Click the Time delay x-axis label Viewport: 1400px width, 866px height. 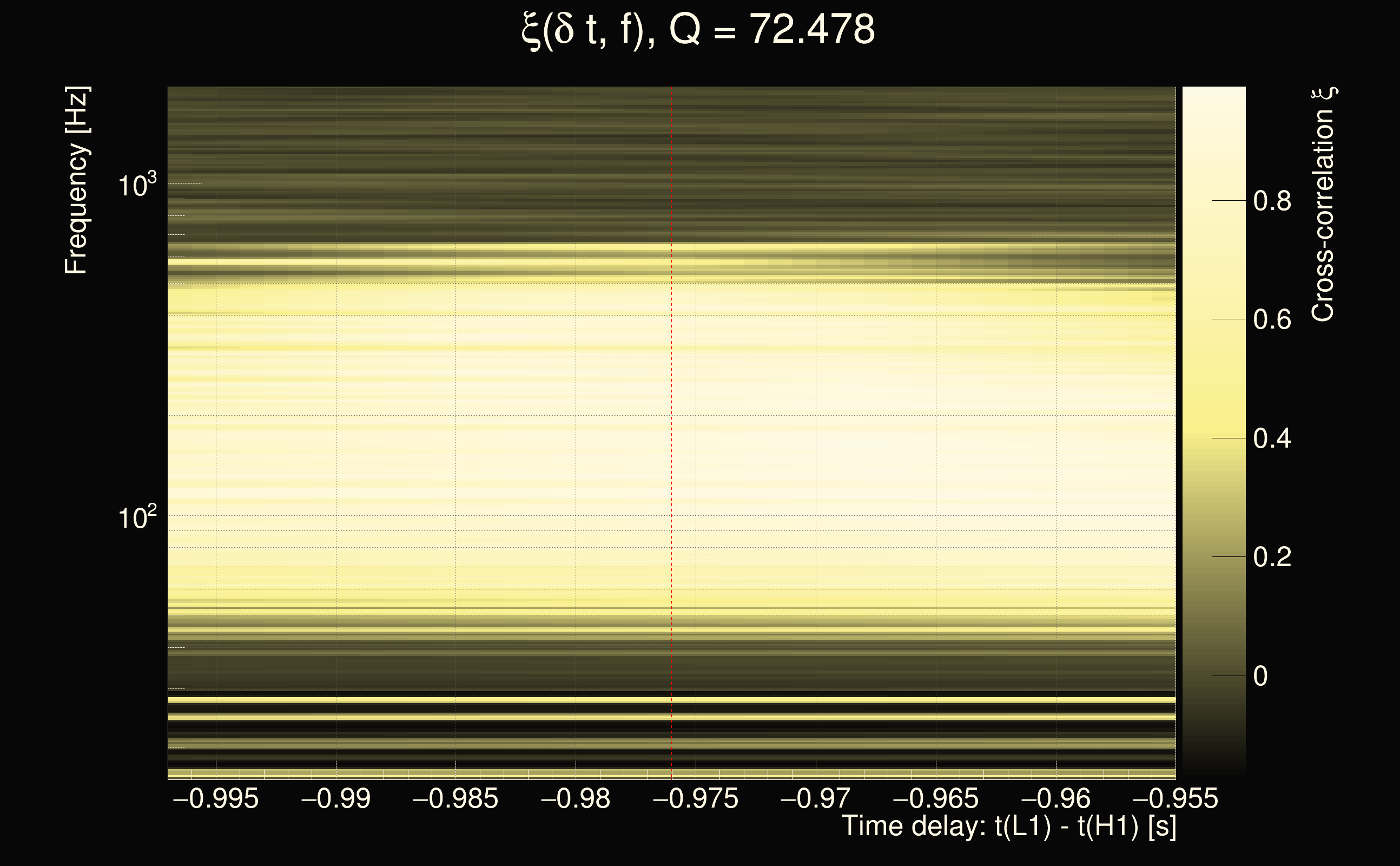(x=1008, y=826)
